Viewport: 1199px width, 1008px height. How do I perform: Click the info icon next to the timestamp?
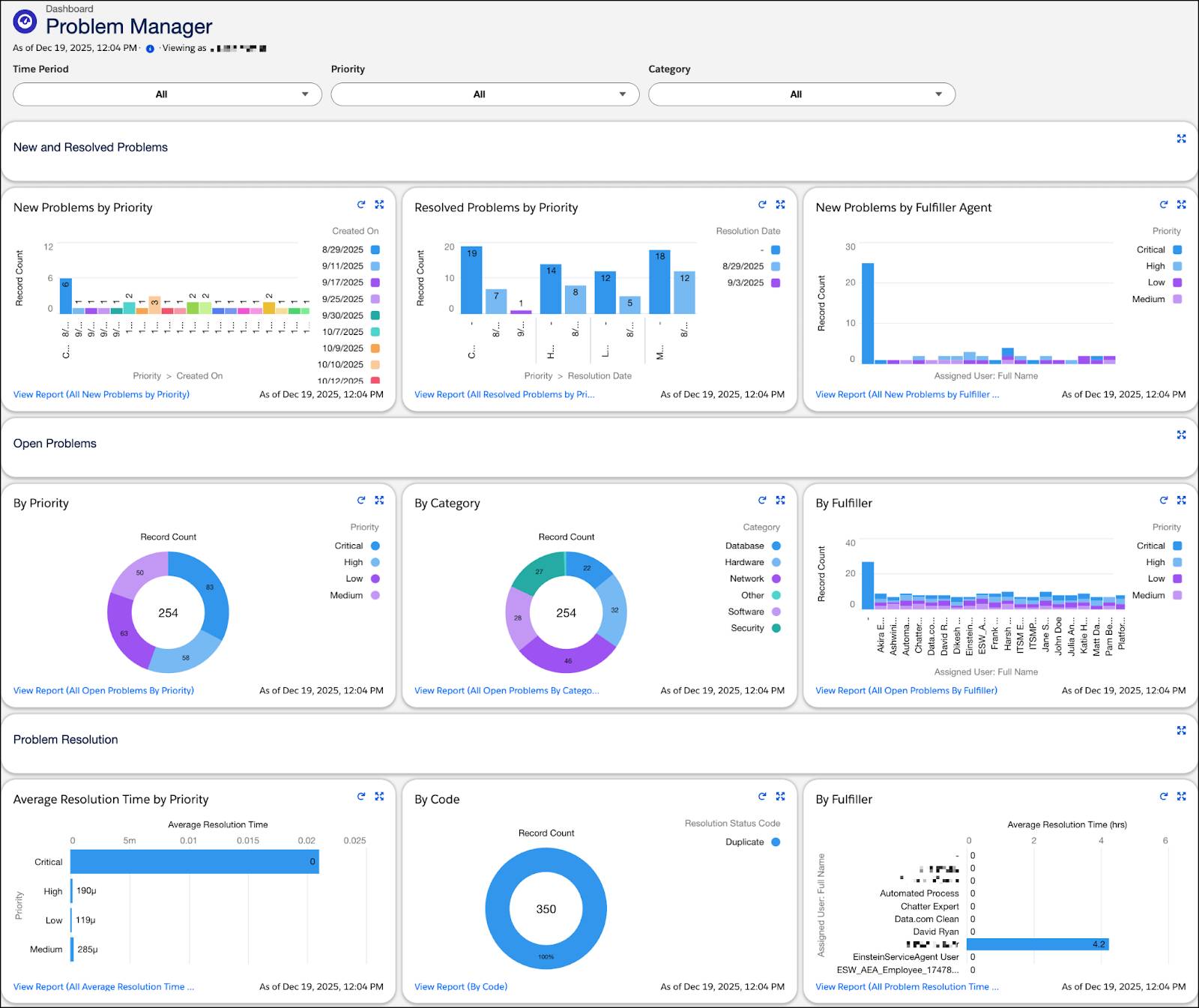coord(149,47)
